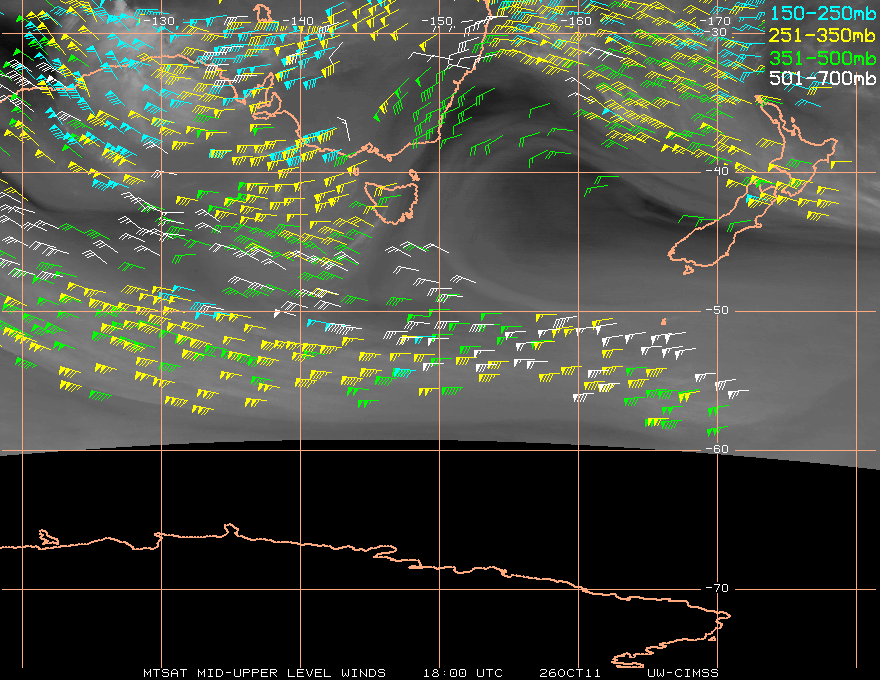Viewport: 880px width, 680px height.
Task: Select the -50 latitude label
Action: tap(717, 310)
